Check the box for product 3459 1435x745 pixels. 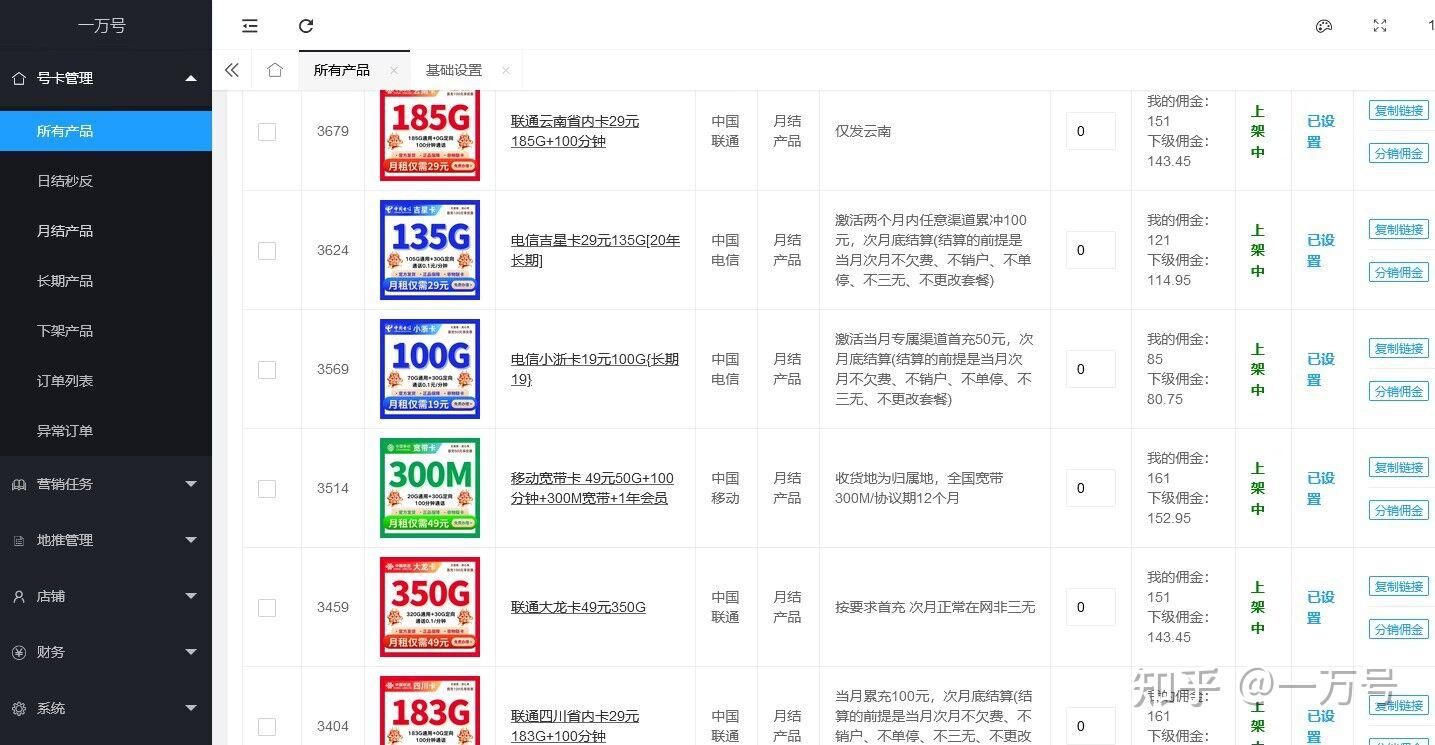tap(267, 608)
